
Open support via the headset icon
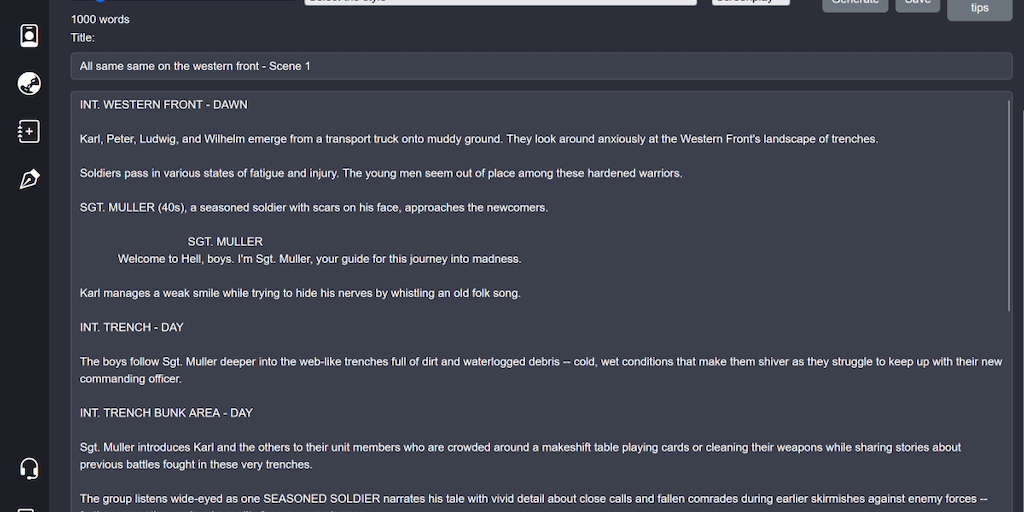point(29,468)
